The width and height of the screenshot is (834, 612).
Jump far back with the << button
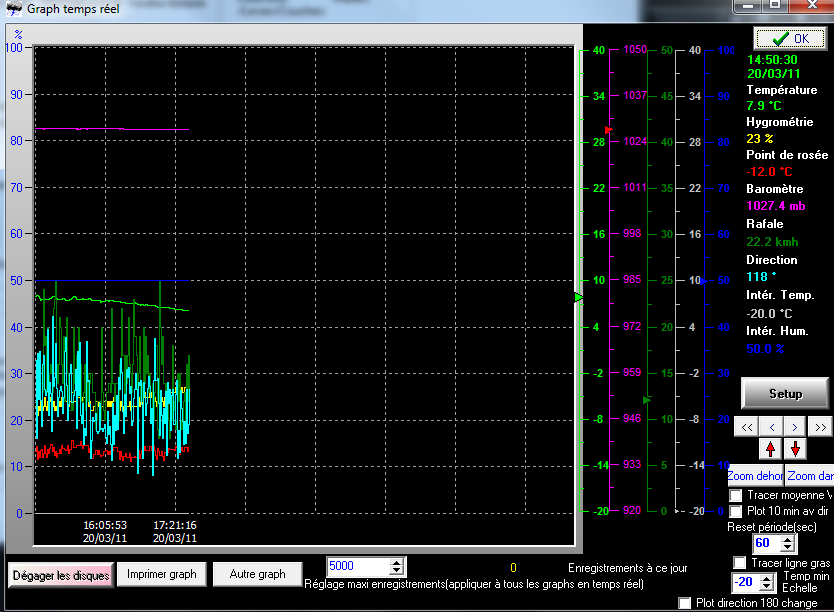[x=746, y=427]
